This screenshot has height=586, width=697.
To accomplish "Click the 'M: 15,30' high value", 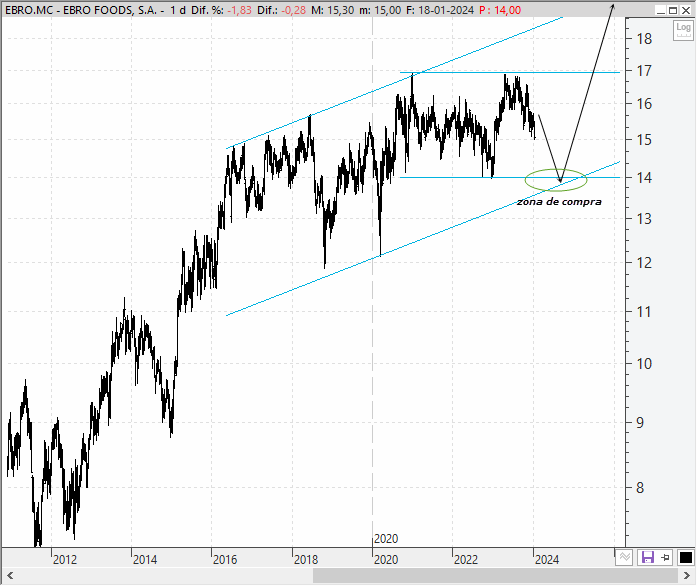I will click(332, 10).
